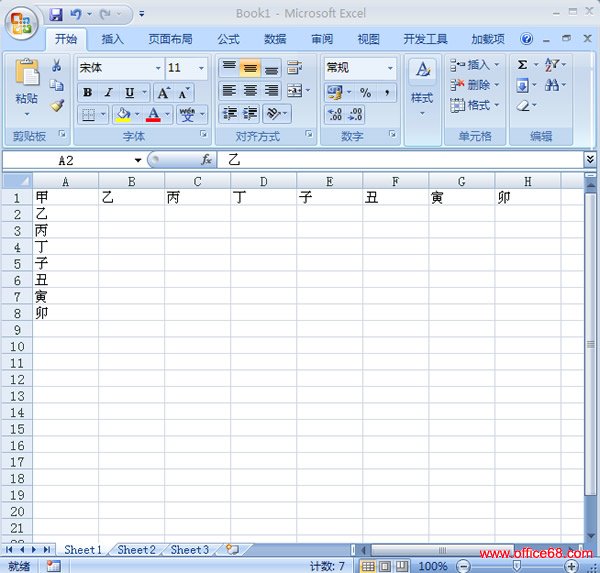This screenshot has height=573, width=600.
Task: Toggle bottom vertical alignment
Action: (271, 67)
